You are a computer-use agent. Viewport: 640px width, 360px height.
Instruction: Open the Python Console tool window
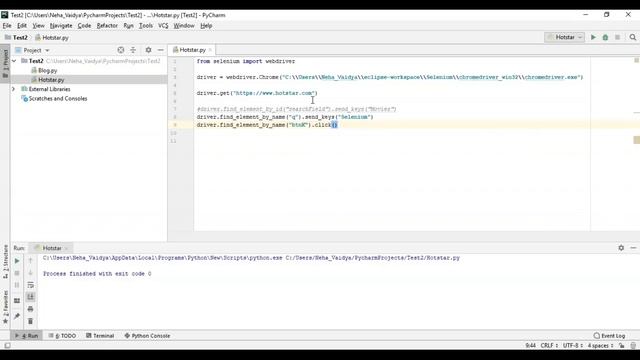coord(147,336)
